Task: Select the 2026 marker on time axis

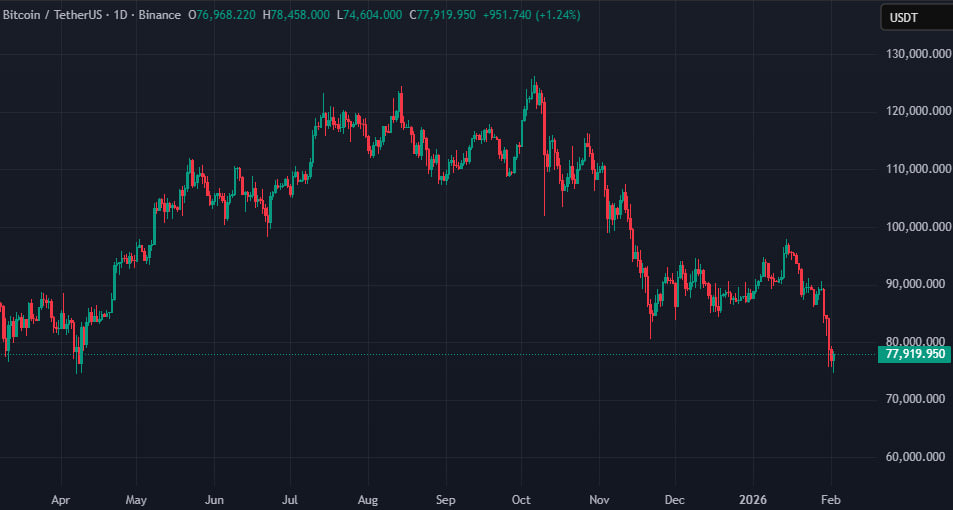Action: (x=752, y=497)
